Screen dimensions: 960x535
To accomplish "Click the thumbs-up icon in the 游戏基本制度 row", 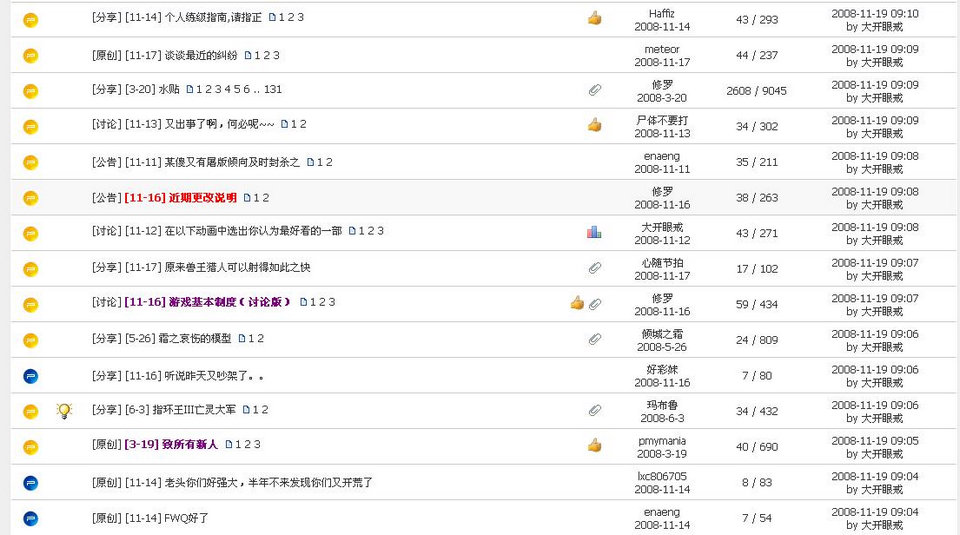I will point(577,302).
